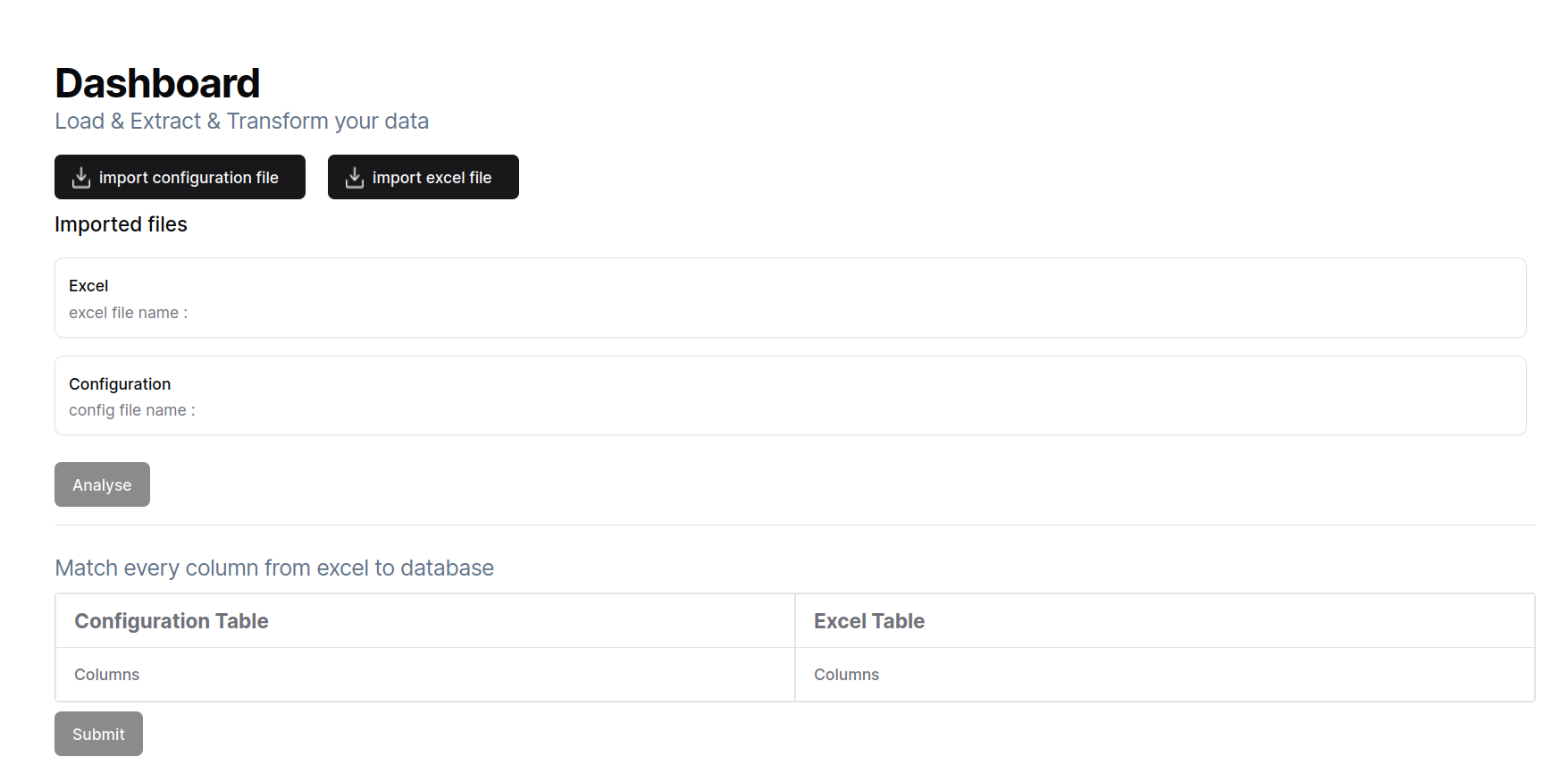
Task: Hit the Submit button
Action: (x=98, y=734)
